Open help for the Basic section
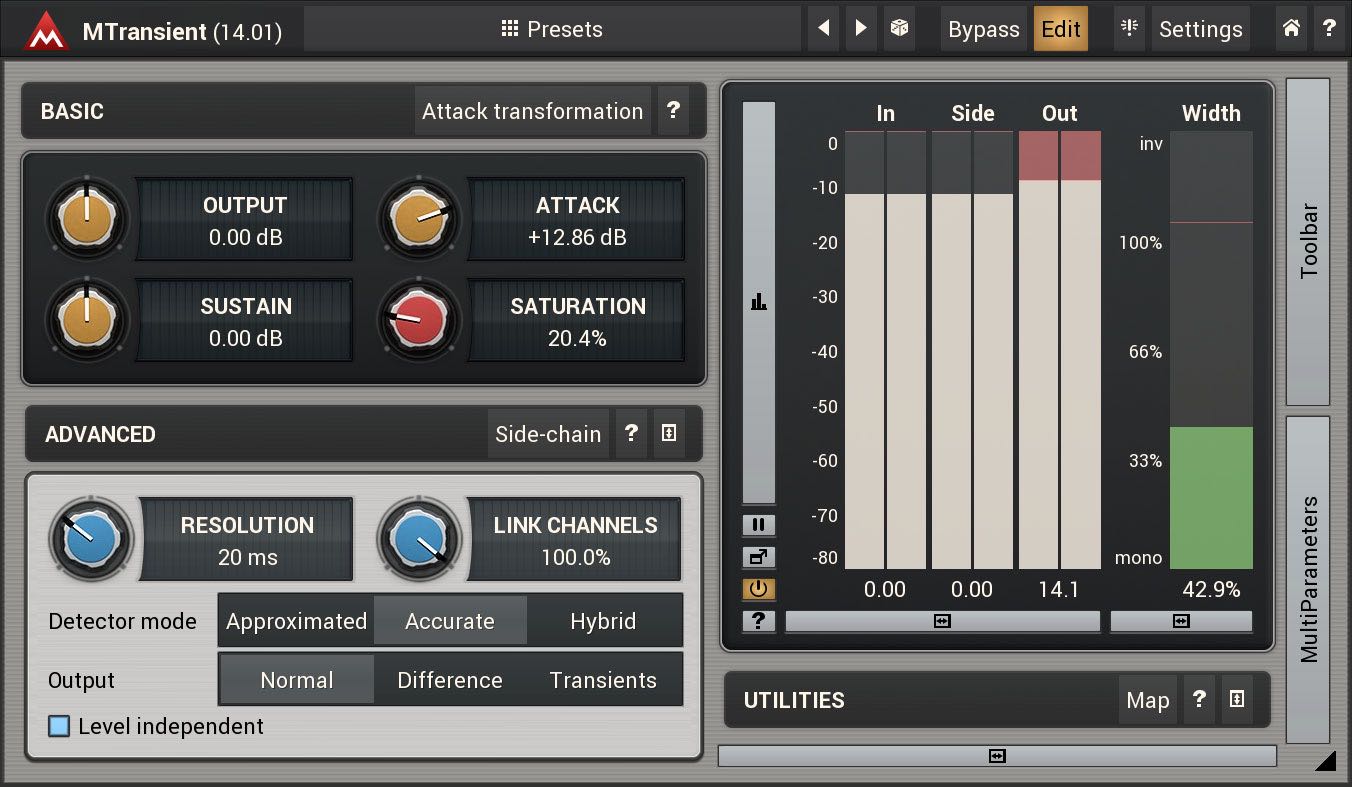The image size is (1352, 787). click(x=673, y=111)
